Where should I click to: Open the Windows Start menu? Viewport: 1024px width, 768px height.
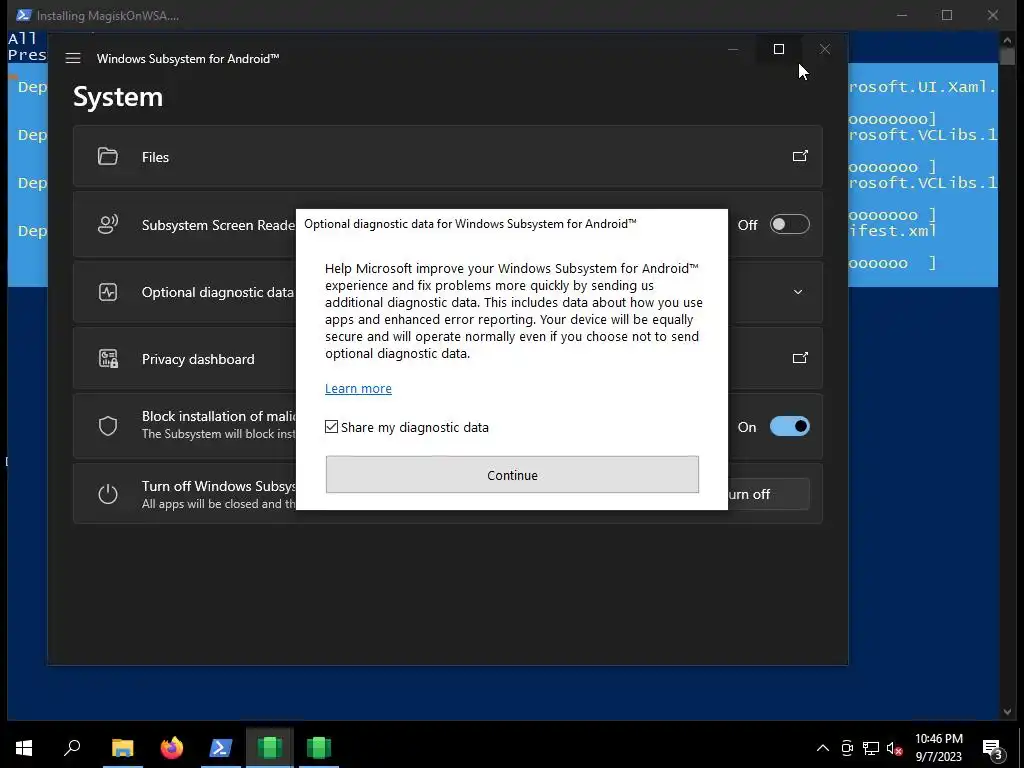pos(24,748)
